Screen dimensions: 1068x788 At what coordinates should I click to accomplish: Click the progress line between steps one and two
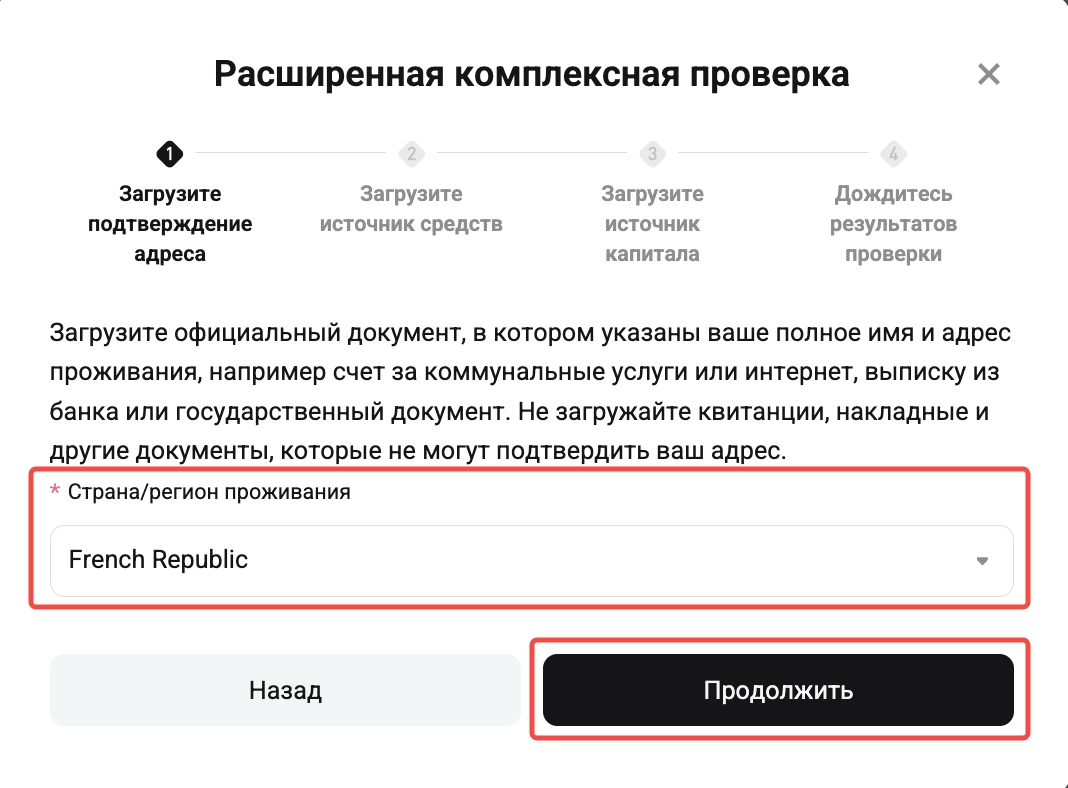(290, 154)
